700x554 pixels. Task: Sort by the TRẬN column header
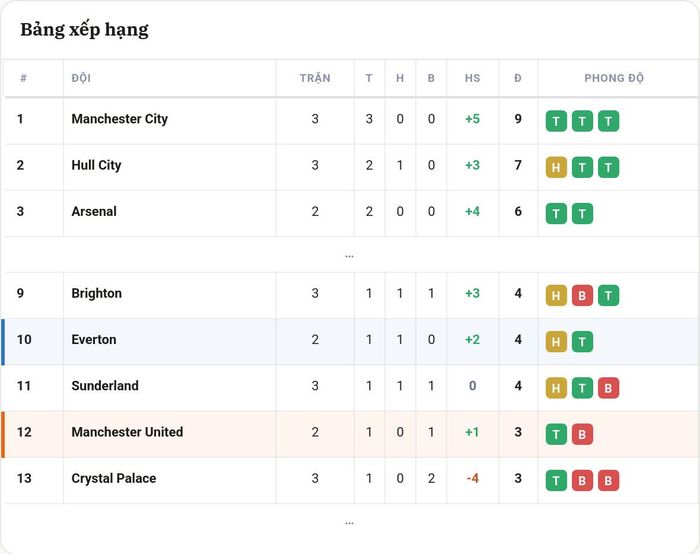[315, 78]
